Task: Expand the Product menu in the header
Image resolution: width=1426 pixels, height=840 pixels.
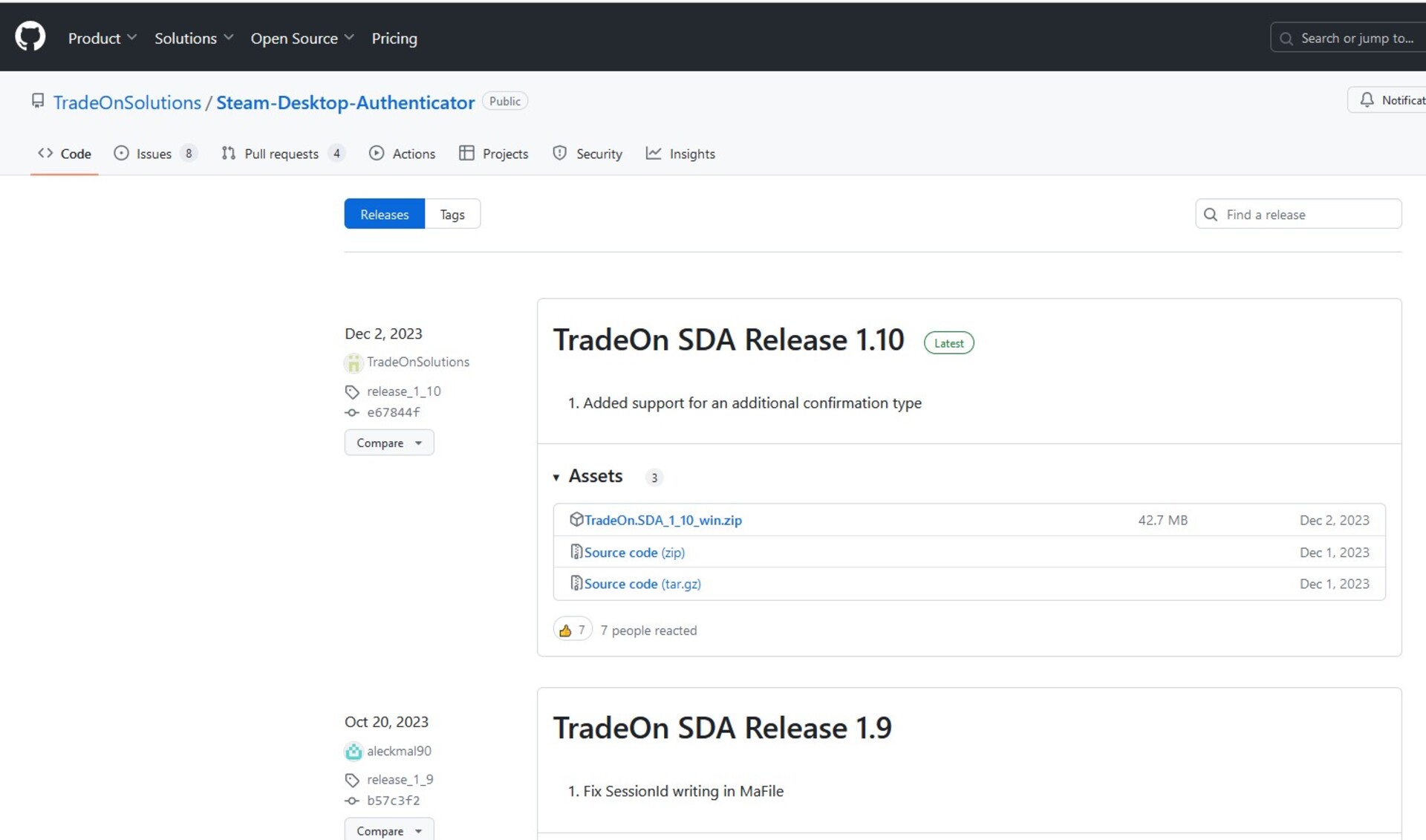Action: [x=102, y=38]
